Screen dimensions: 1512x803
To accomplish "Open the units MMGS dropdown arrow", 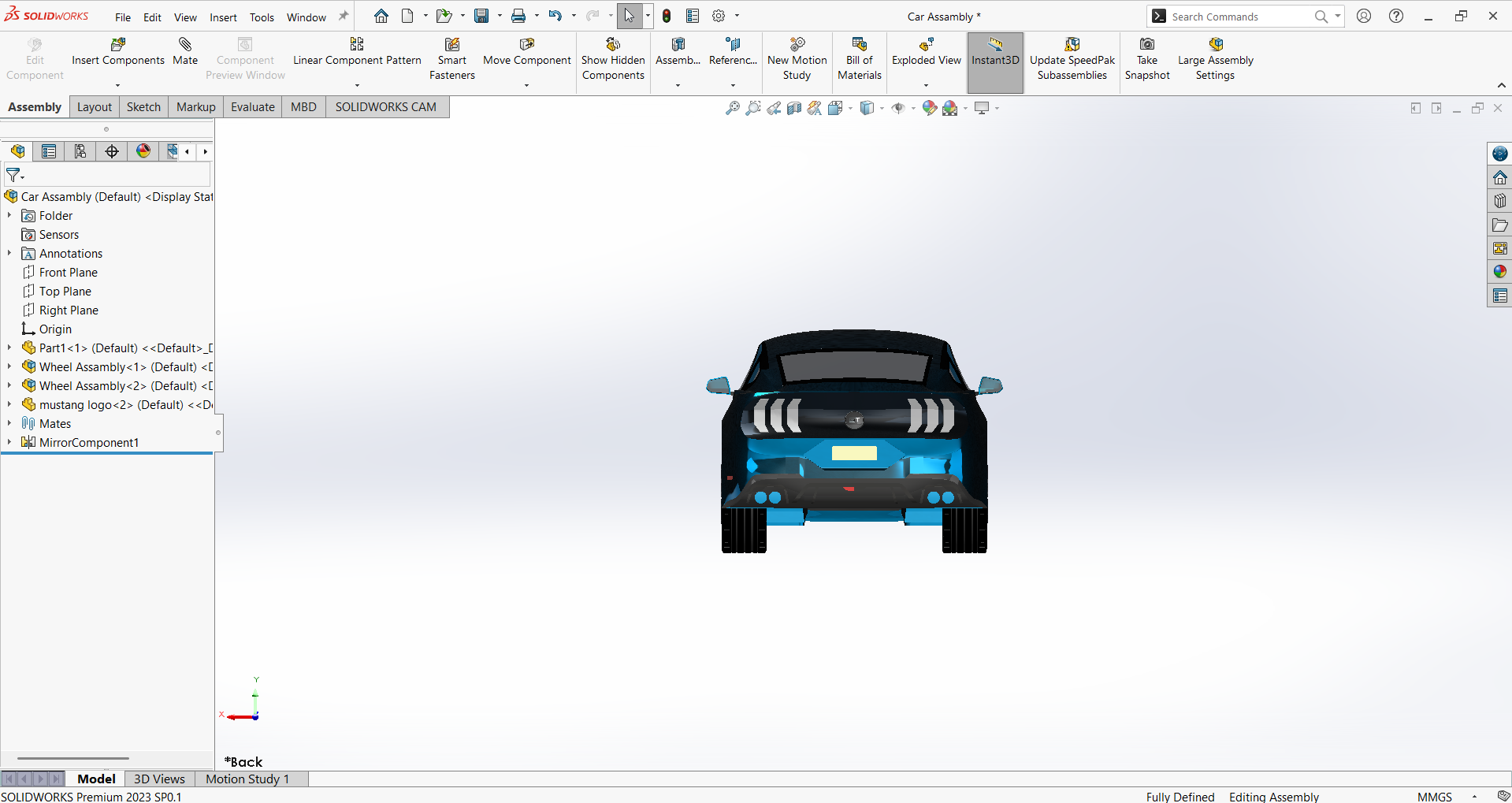I will (x=1474, y=797).
